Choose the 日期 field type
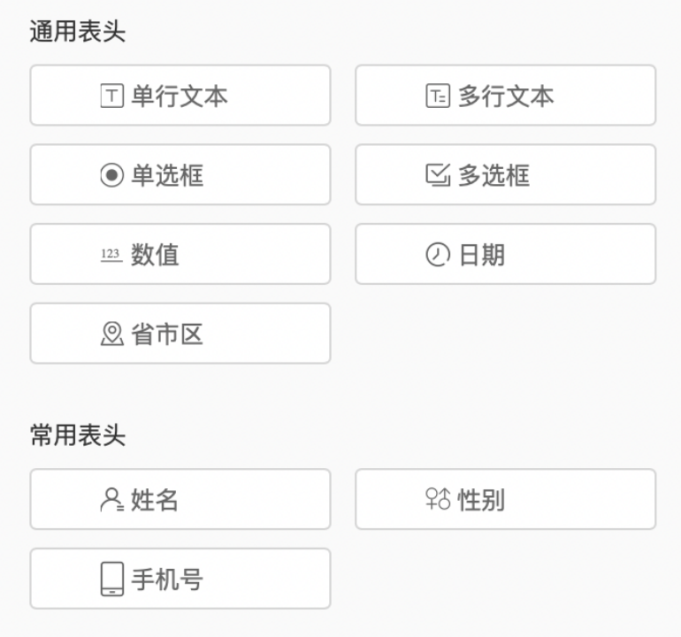 [x=482, y=255]
